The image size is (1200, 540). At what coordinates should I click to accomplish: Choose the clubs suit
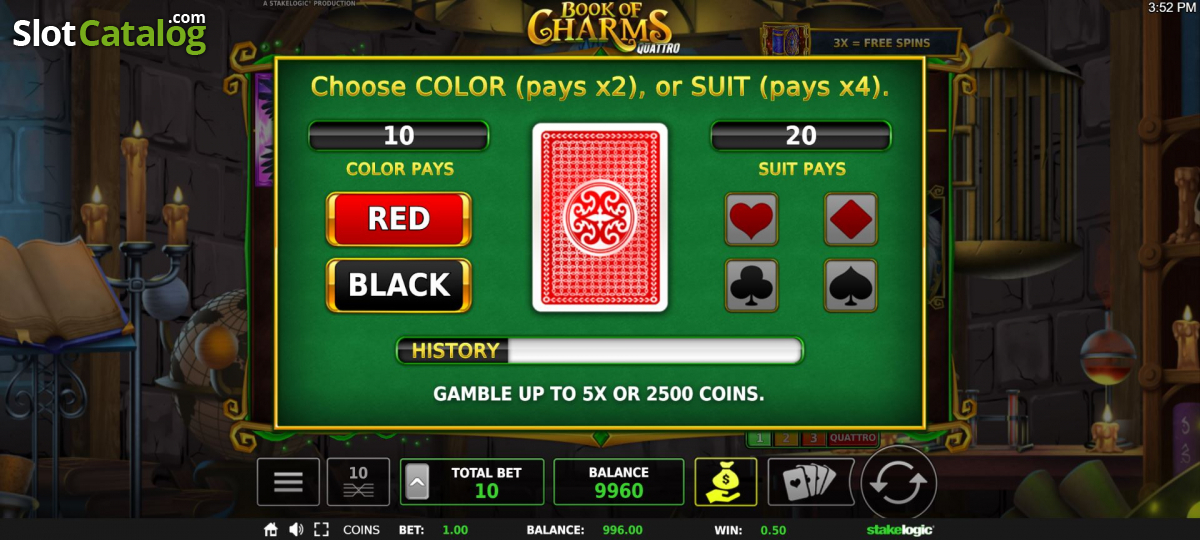751,286
